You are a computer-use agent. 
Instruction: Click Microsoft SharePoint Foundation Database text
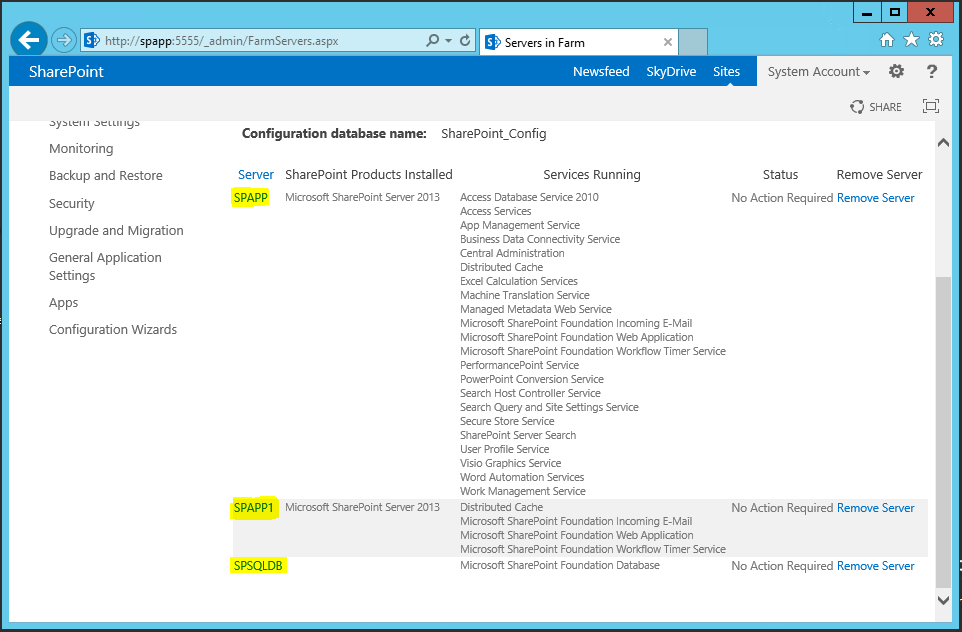coord(560,565)
